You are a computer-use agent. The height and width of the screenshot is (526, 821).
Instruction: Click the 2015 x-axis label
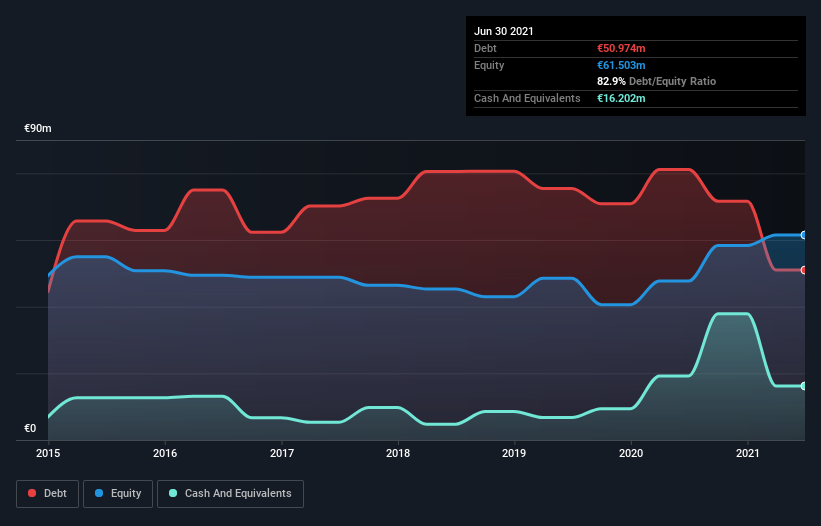coord(48,453)
